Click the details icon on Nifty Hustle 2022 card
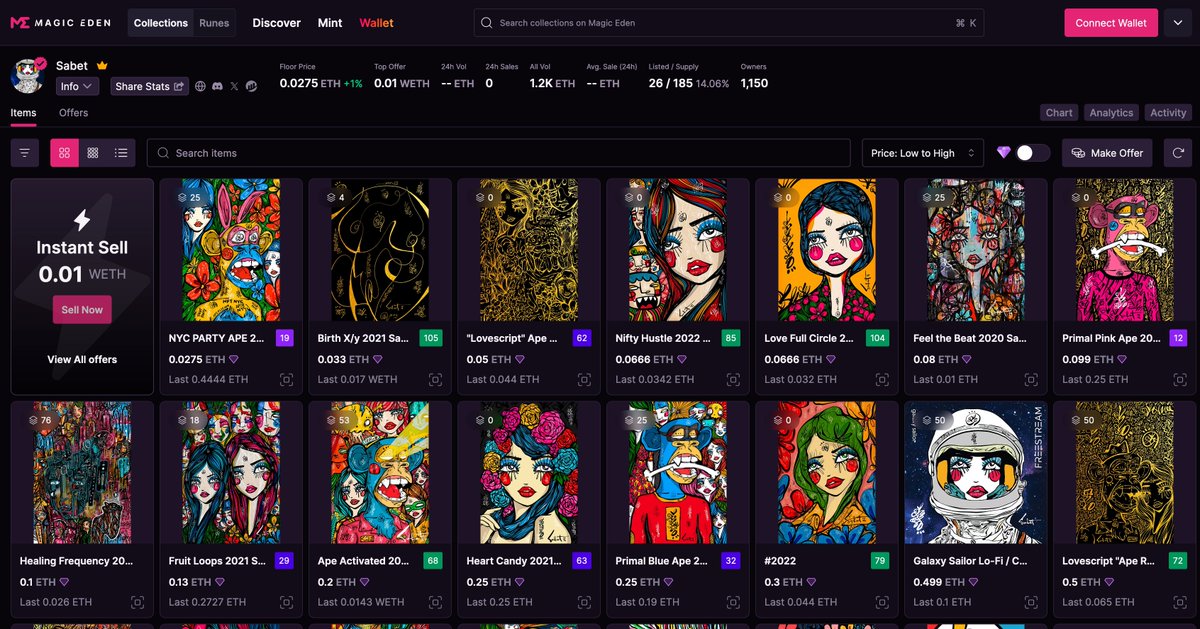 (733, 380)
